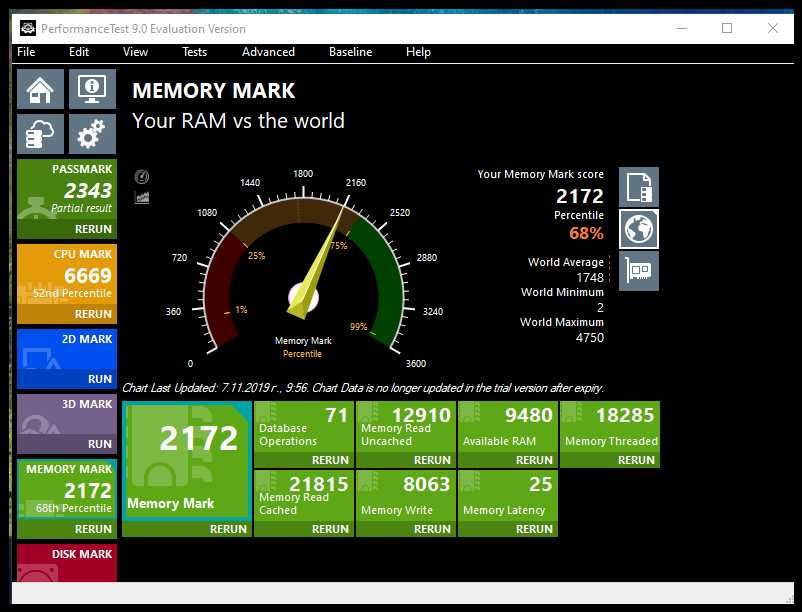Click the save results document icon
Screen dimensions: 802x612
click(x=639, y=187)
